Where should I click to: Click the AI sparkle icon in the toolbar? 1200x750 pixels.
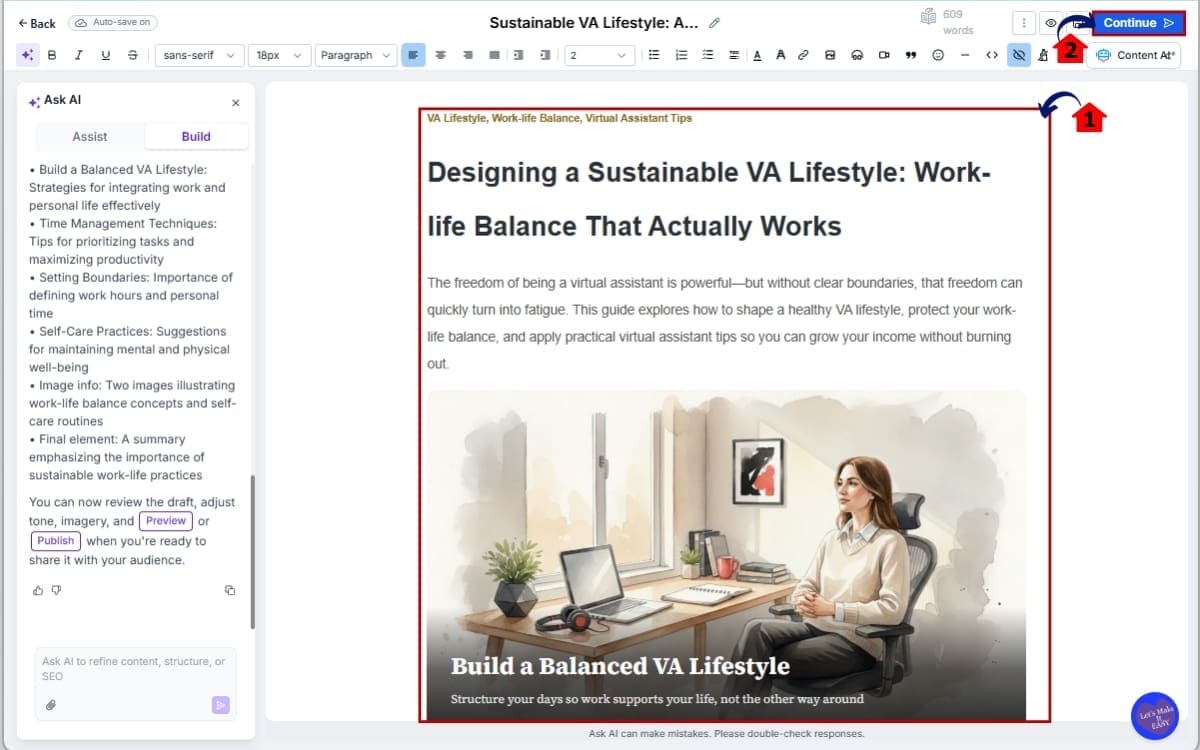pos(27,55)
